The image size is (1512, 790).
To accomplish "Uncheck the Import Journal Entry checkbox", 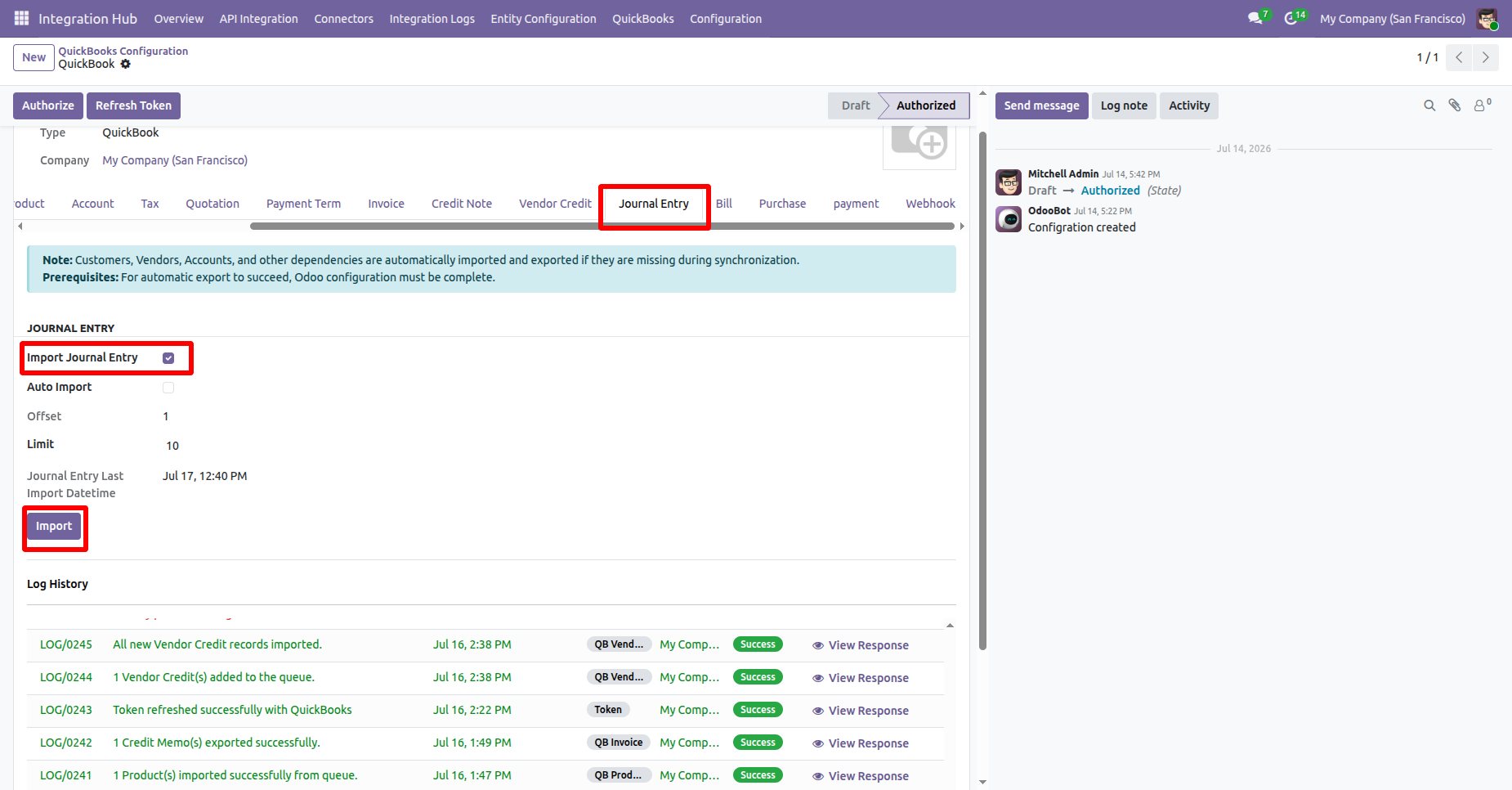I will point(168,358).
